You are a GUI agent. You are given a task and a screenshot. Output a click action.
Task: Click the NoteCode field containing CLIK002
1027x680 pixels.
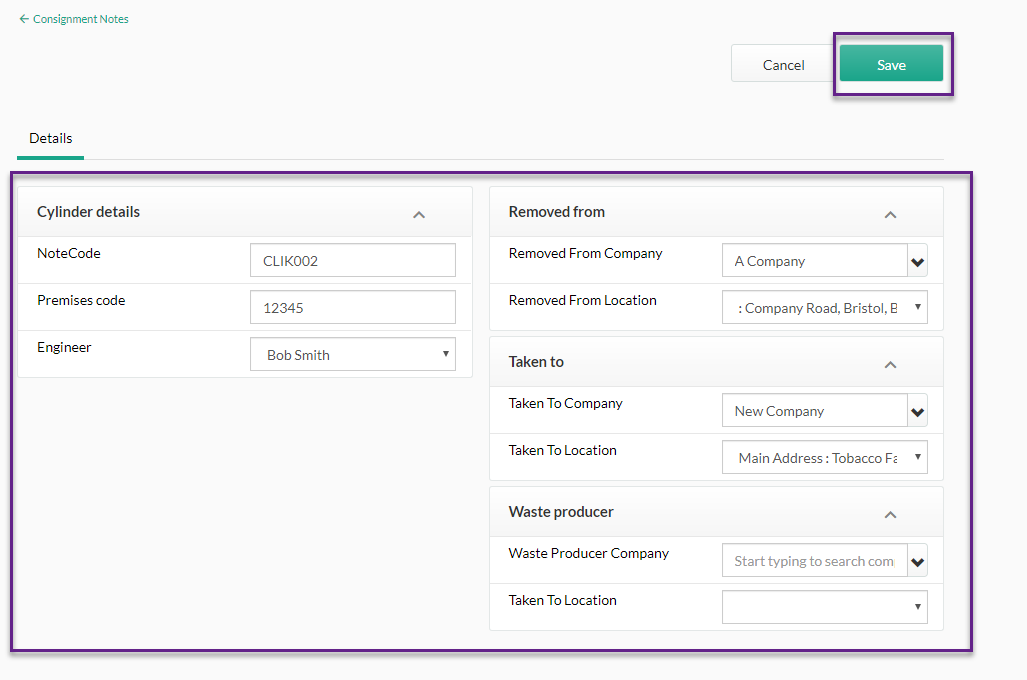(352, 260)
